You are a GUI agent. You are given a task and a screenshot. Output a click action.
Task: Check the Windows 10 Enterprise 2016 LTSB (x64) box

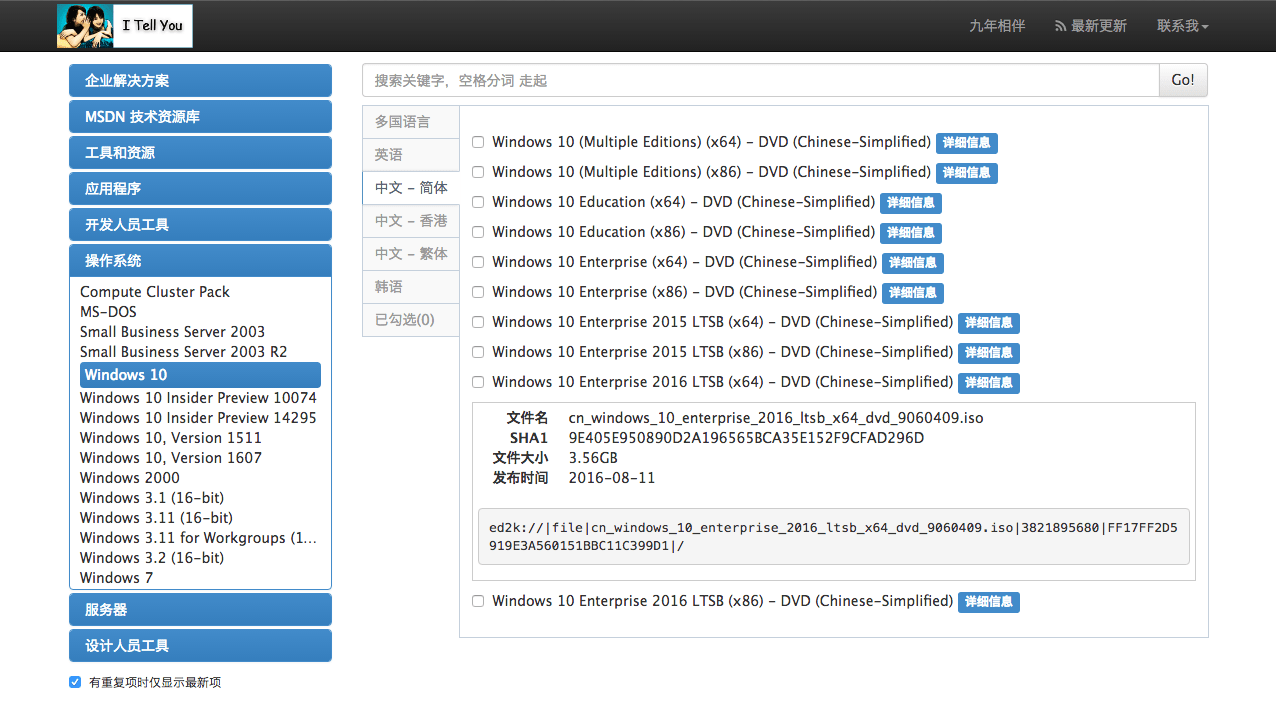[x=478, y=382]
